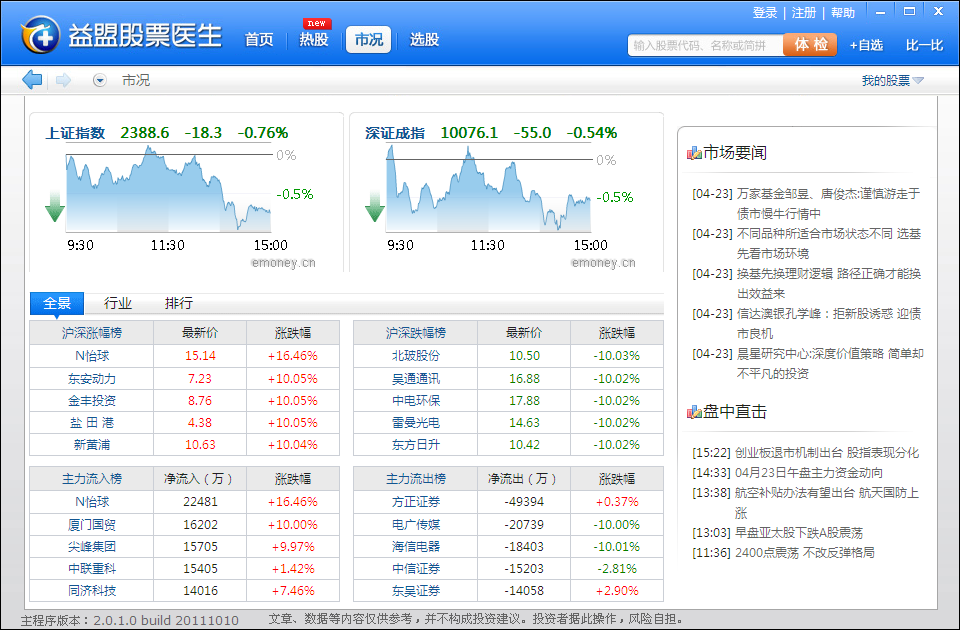960x630 pixels.
Task: Click stock 东安动力
Action: tap(92, 379)
